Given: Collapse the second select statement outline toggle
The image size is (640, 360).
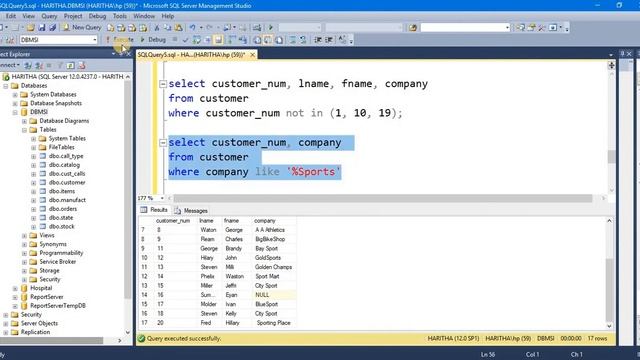Looking at the screenshot, I should (163, 143).
